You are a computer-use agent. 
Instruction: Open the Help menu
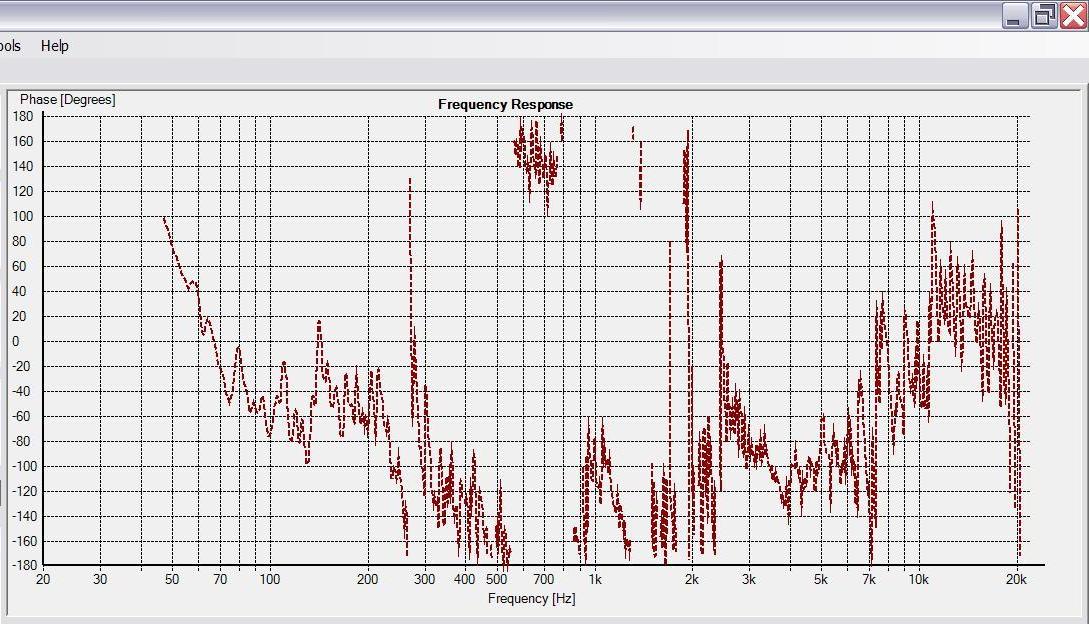tap(54, 46)
